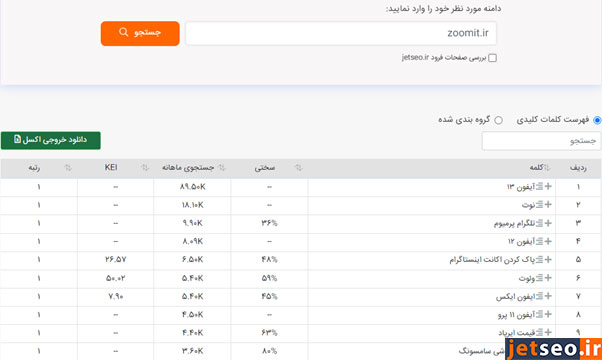Click the list icon beside ولوت
This screenshot has width=602, height=360.
[539, 278]
